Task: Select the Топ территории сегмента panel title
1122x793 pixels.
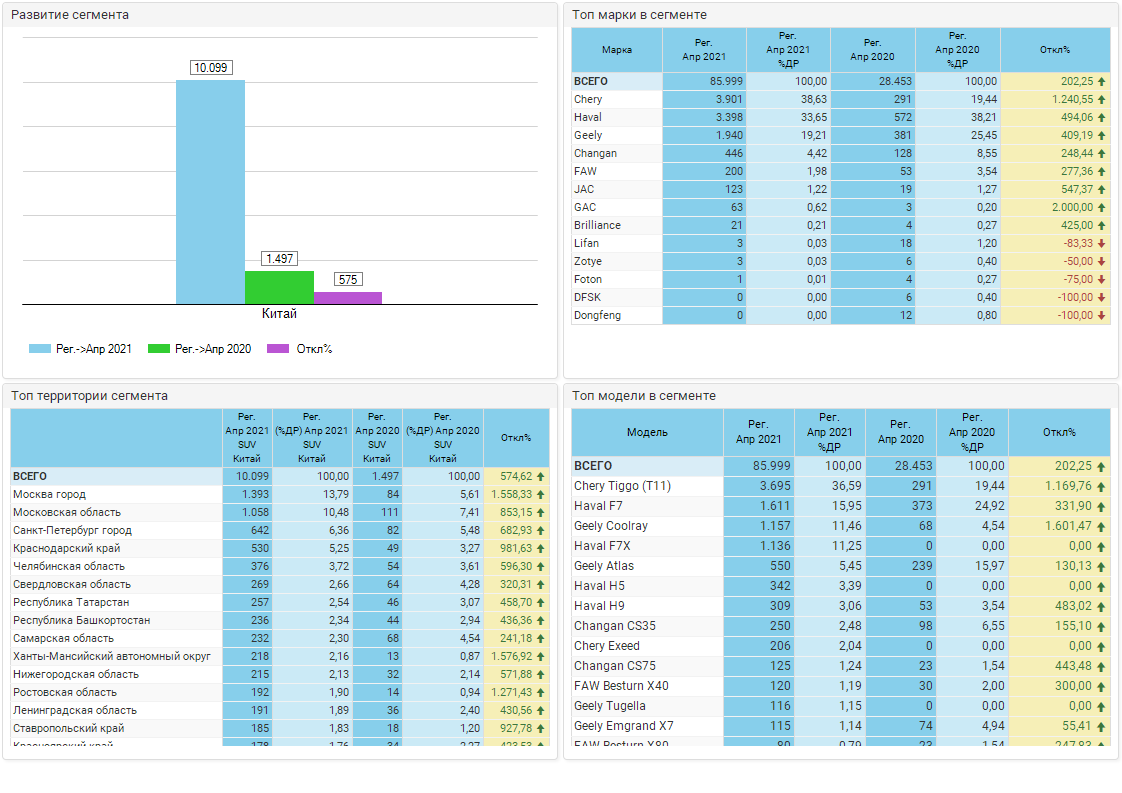Action: point(90,396)
